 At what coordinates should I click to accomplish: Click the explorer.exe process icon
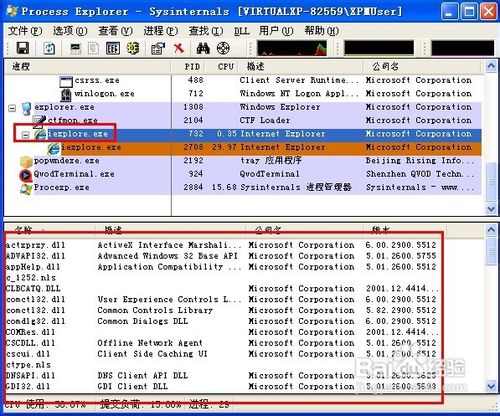pyautogui.click(x=27, y=108)
